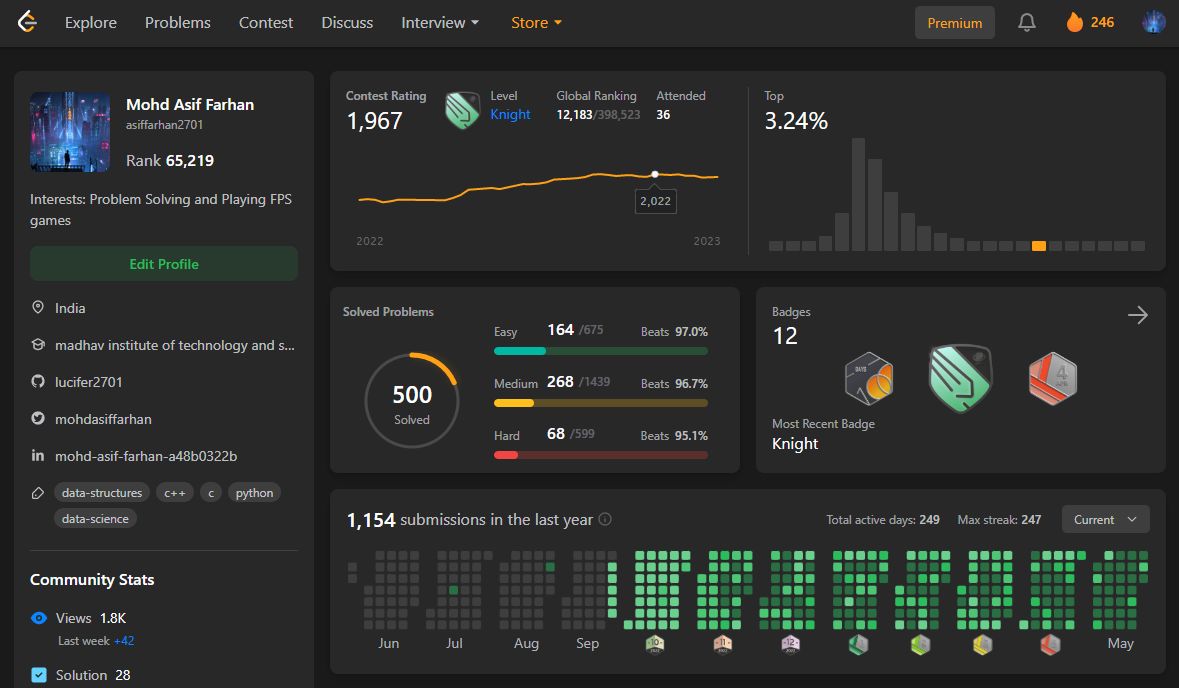
Task: Click the Knight level link
Action: (510, 114)
